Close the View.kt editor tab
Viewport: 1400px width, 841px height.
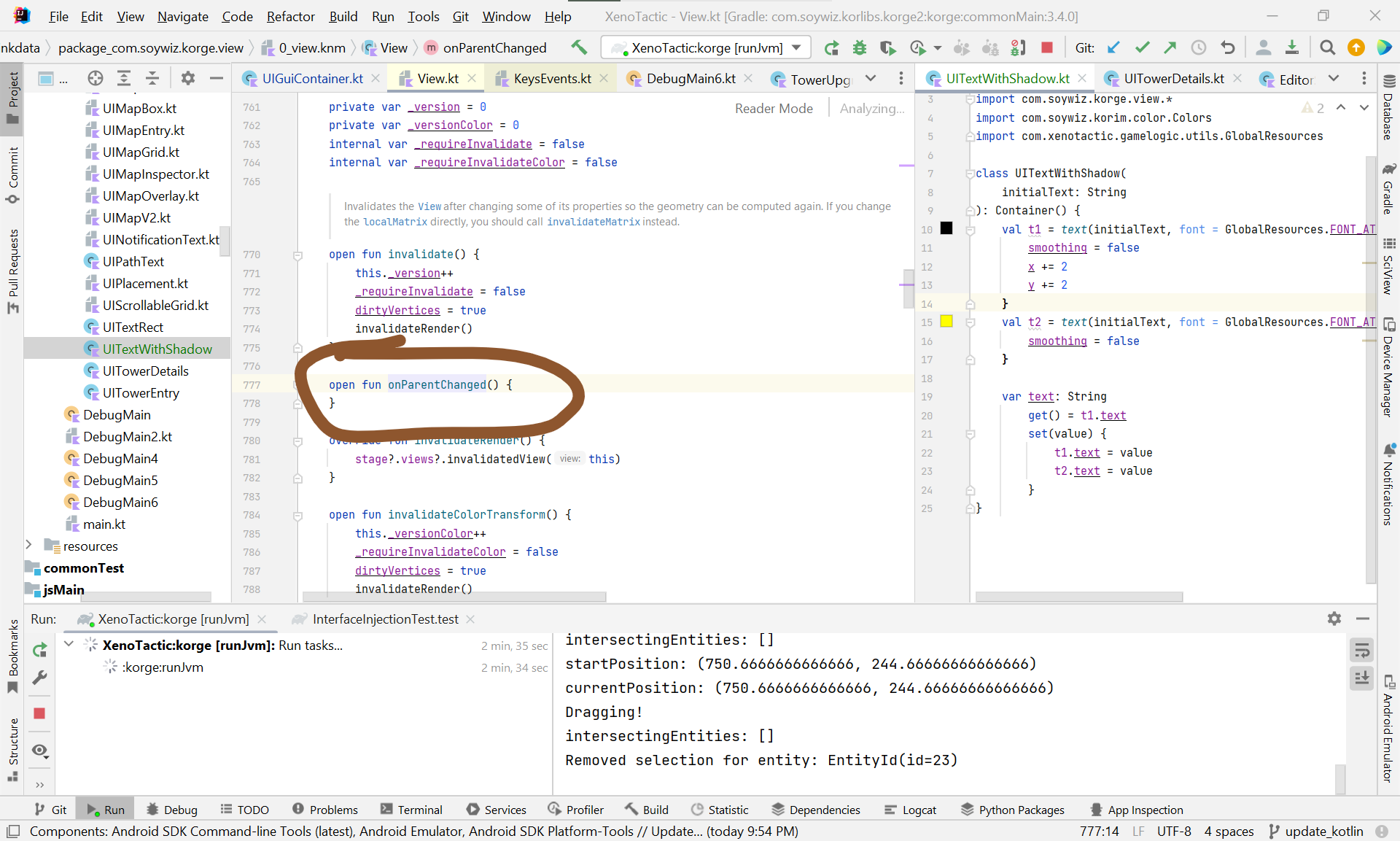[472, 79]
